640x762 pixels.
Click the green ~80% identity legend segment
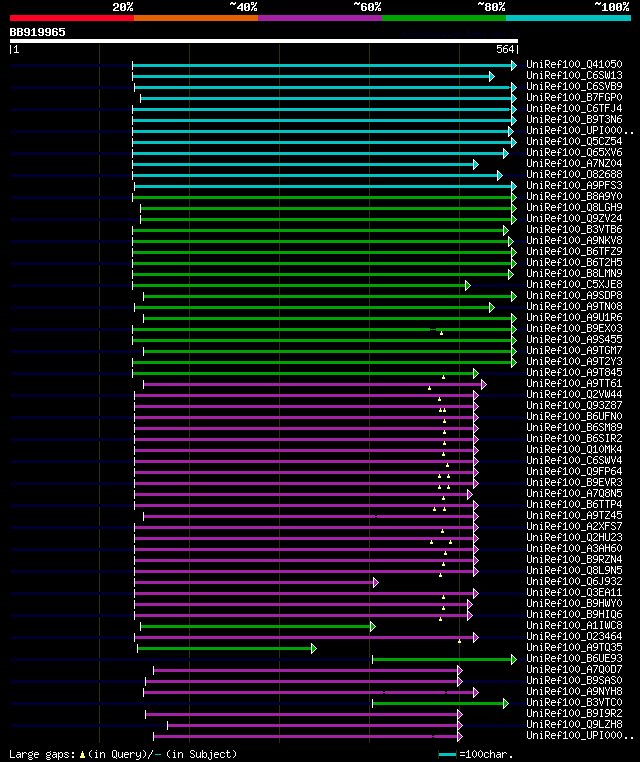point(444,18)
